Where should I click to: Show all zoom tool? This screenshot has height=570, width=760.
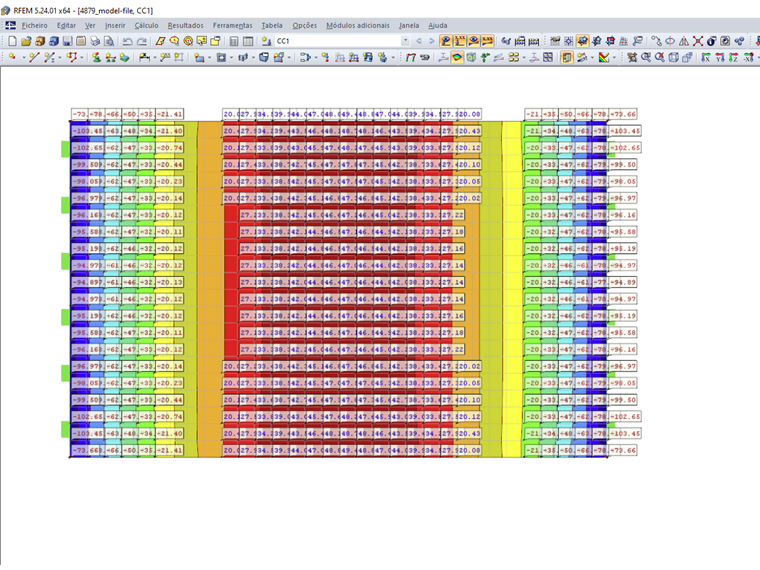660,57
